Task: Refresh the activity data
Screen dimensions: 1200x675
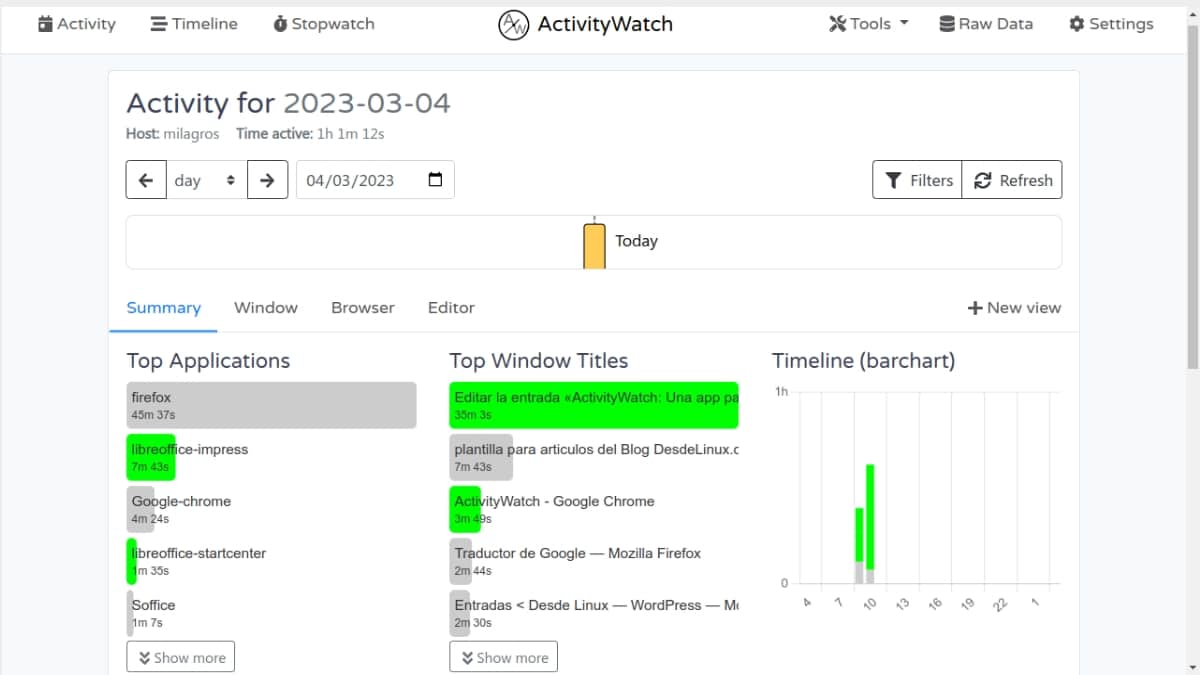Action: 1012,180
